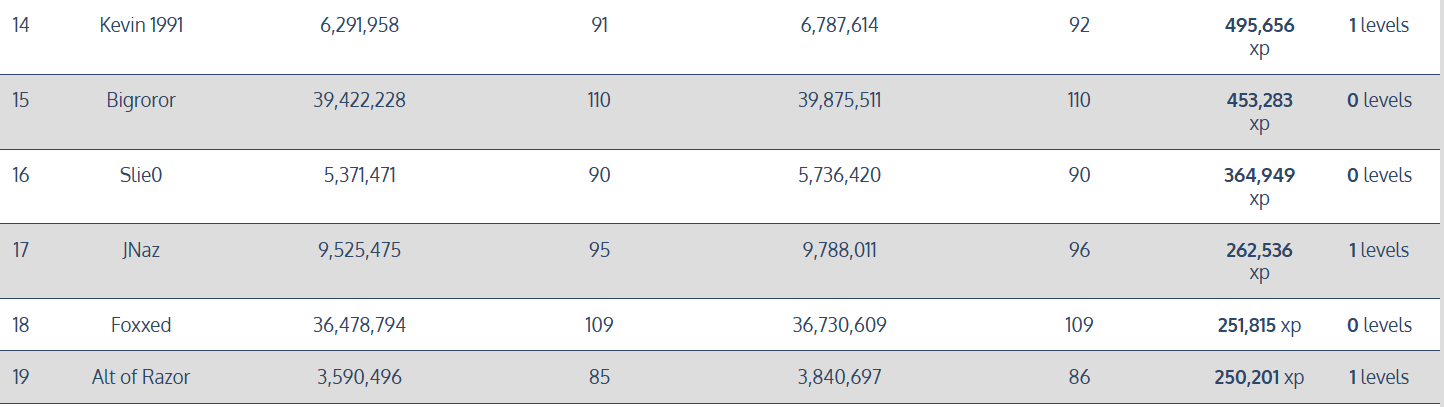This screenshot has height=407, width=1444.
Task: Click Kevin 1991's 495,656 xp gain
Action: 1260,37
